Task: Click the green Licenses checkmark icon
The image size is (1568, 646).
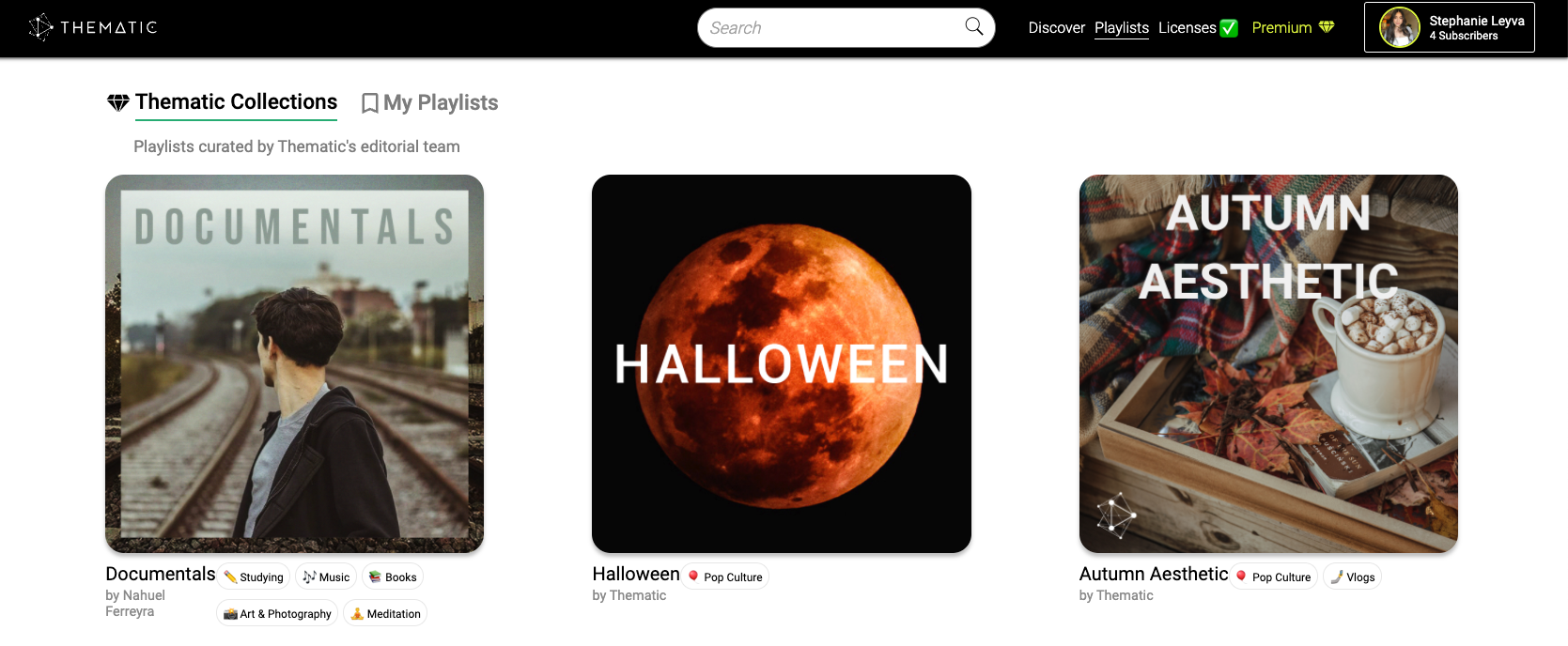Action: click(1229, 28)
